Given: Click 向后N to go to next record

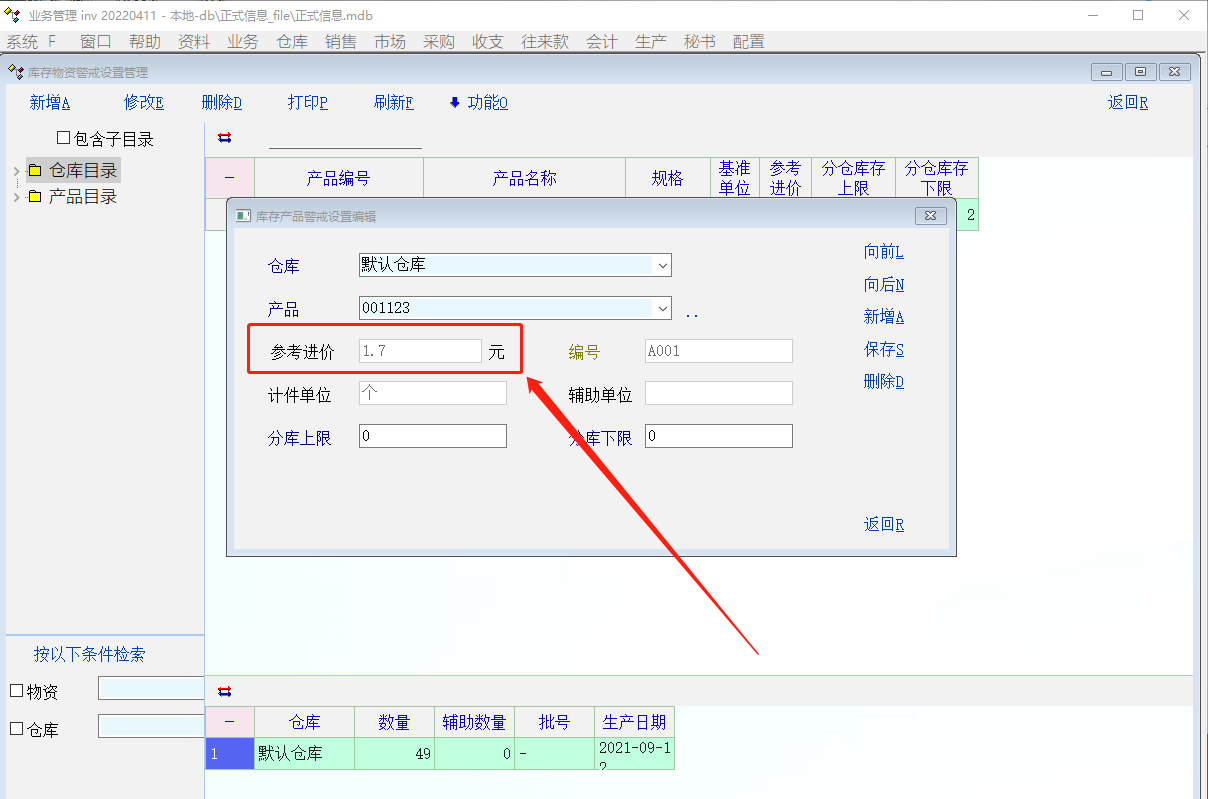Looking at the screenshot, I should pyautogui.click(x=884, y=285).
